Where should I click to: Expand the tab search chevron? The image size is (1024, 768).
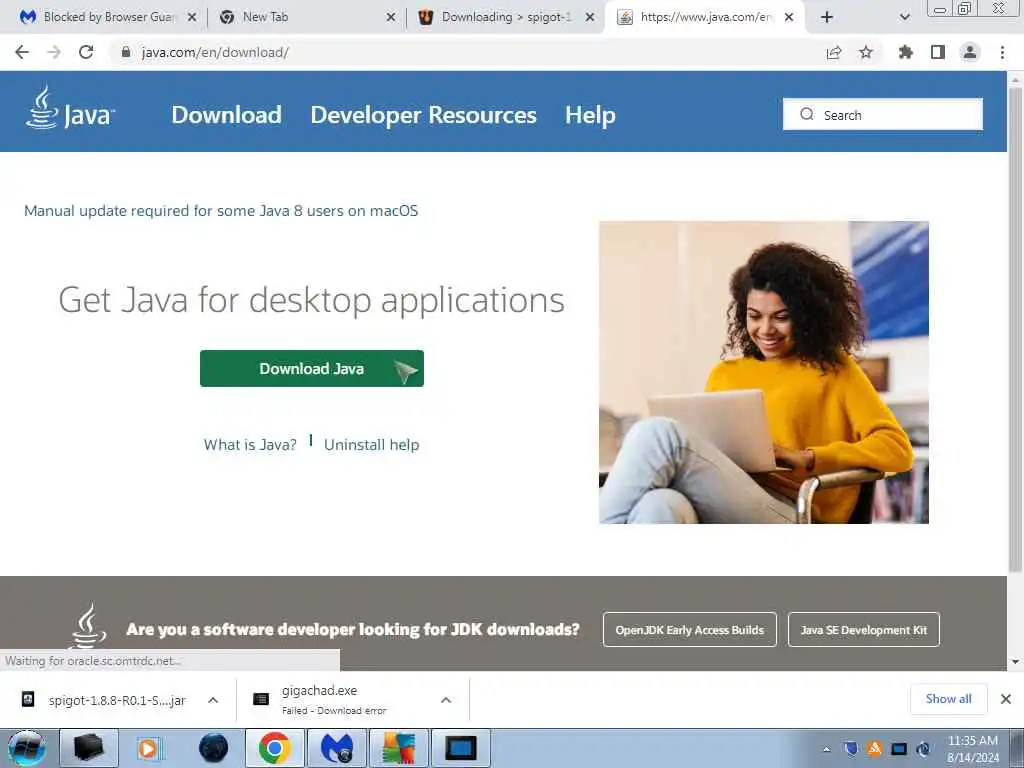pyautogui.click(x=904, y=17)
